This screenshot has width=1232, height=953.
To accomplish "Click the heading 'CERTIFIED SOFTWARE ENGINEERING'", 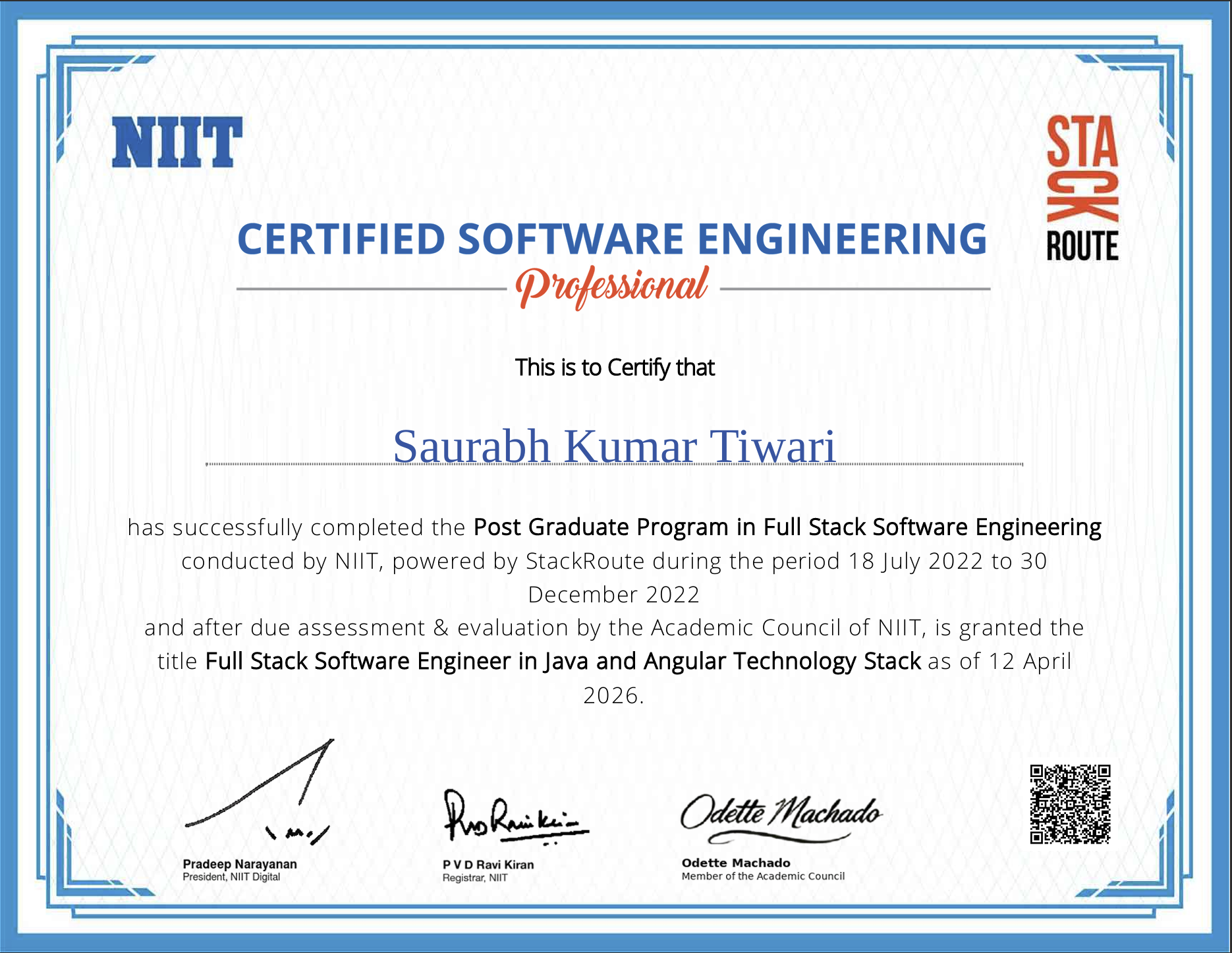I will coord(612,239).
